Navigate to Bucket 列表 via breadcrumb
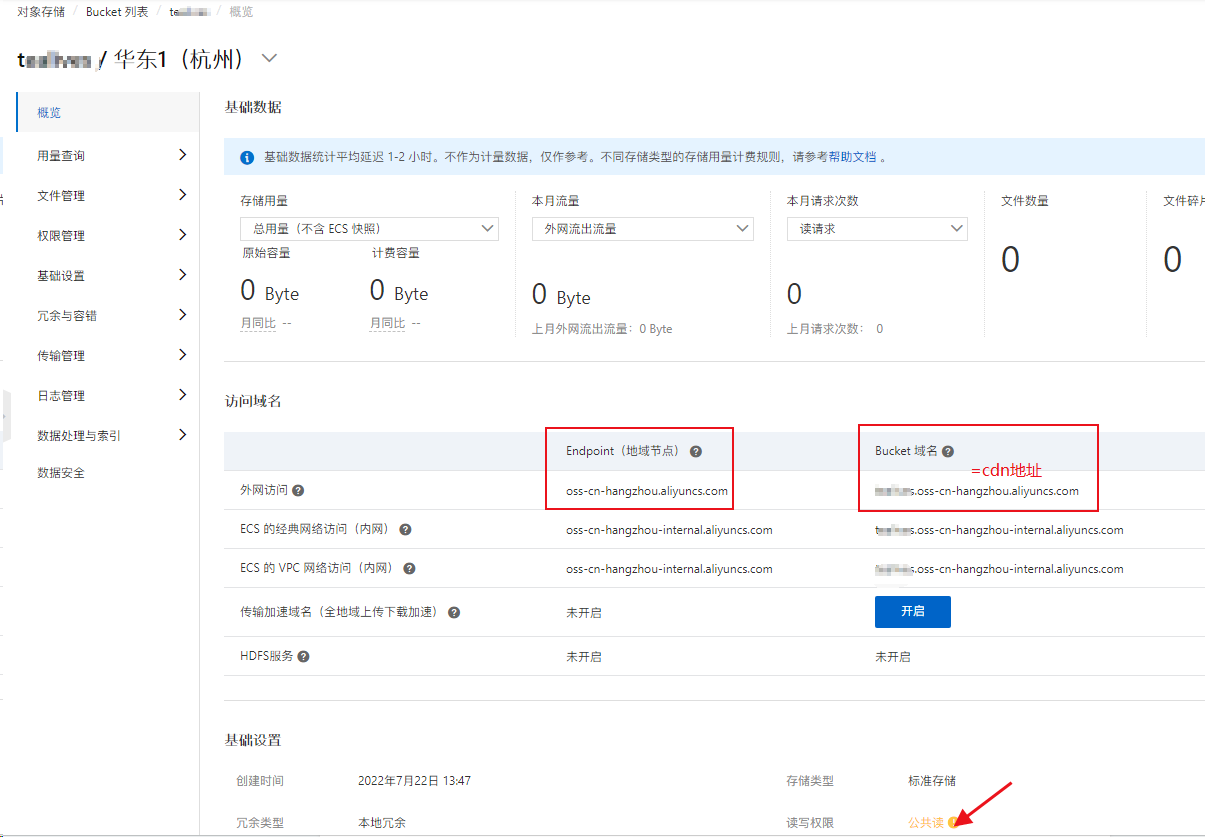This screenshot has height=837, width=1205. click(x=116, y=12)
